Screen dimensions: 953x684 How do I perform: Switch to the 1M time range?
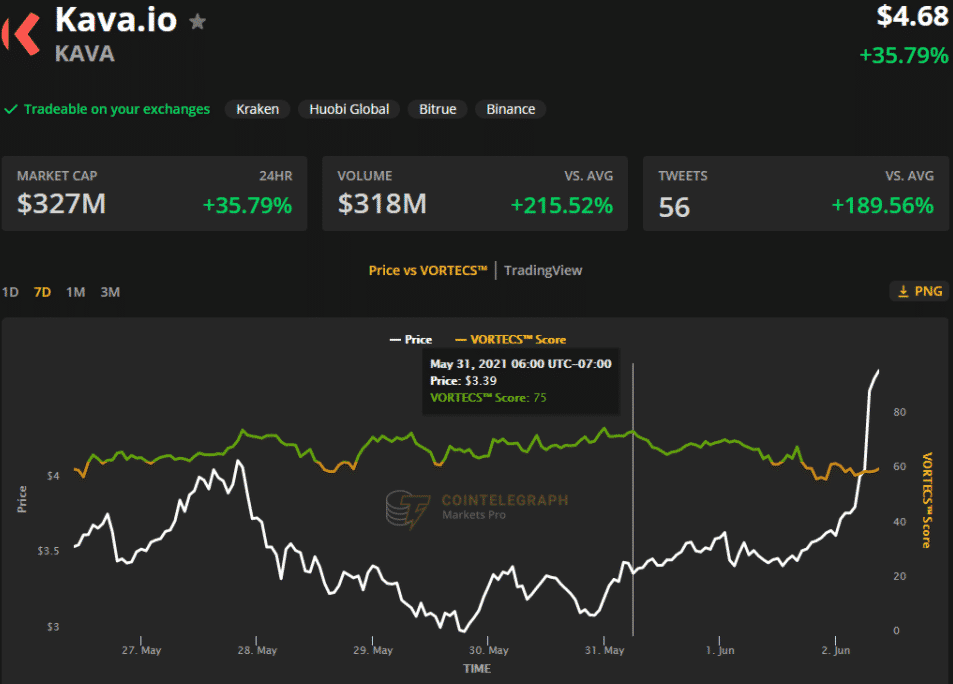pyautogui.click(x=75, y=292)
